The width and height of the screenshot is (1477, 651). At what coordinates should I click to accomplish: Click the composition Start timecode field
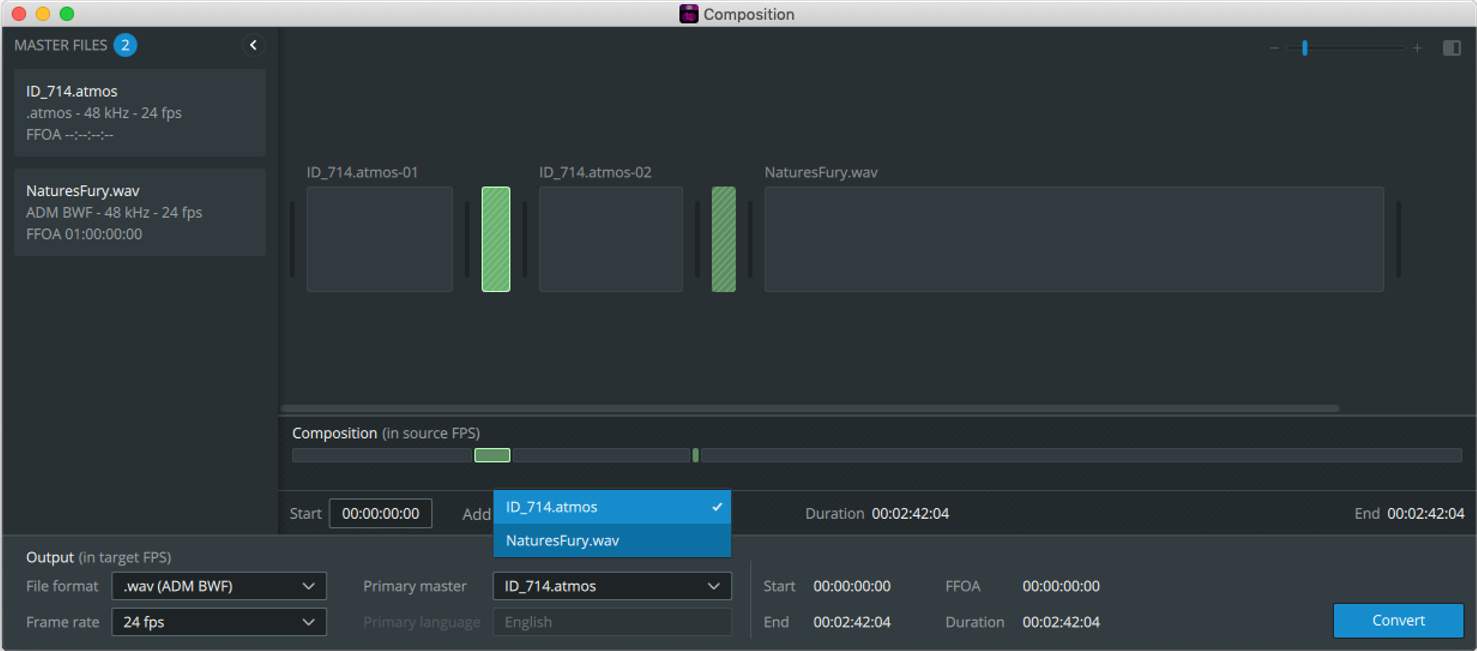tap(380, 514)
